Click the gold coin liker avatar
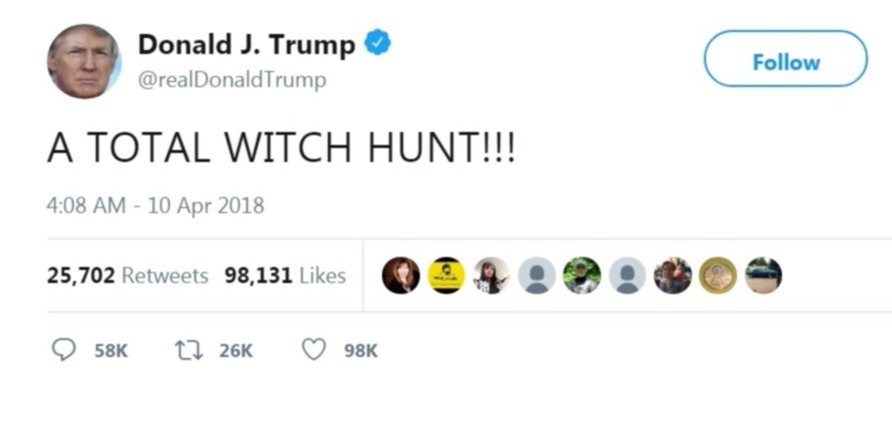 718,275
